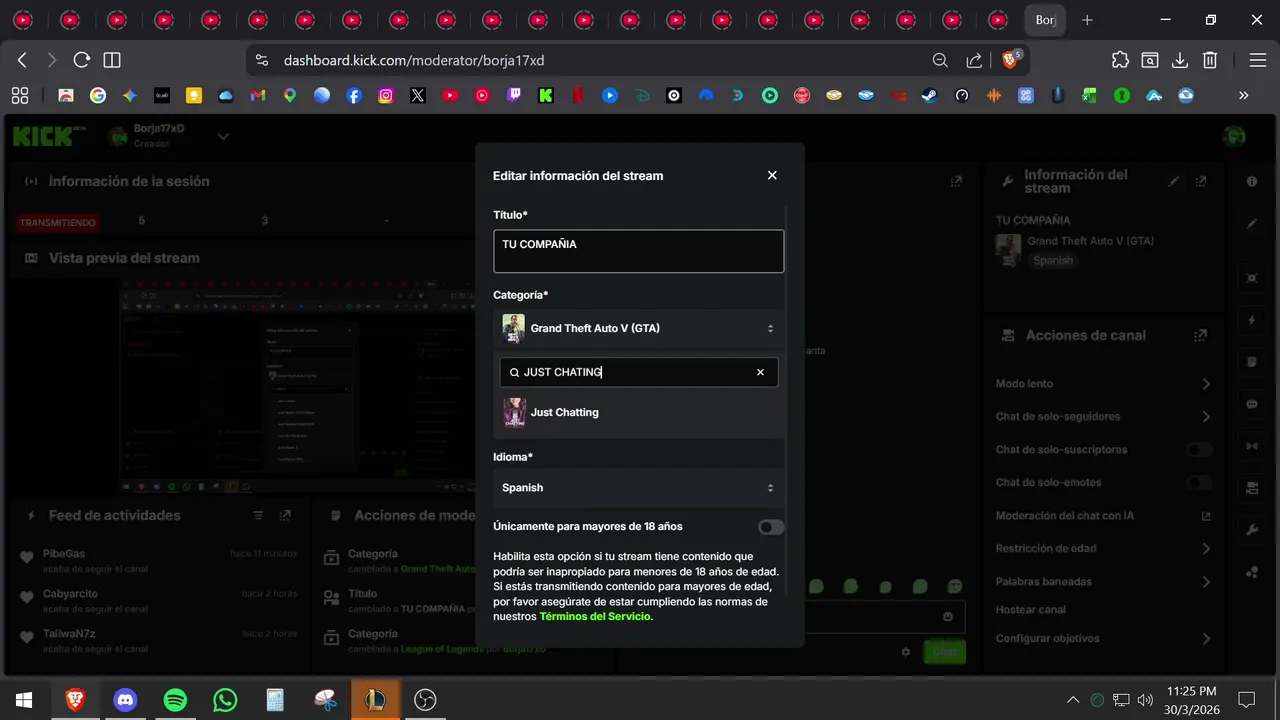This screenshot has width=1280, height=720.
Task: Open Moderación del chat con IA external link
Action: 1206,516
